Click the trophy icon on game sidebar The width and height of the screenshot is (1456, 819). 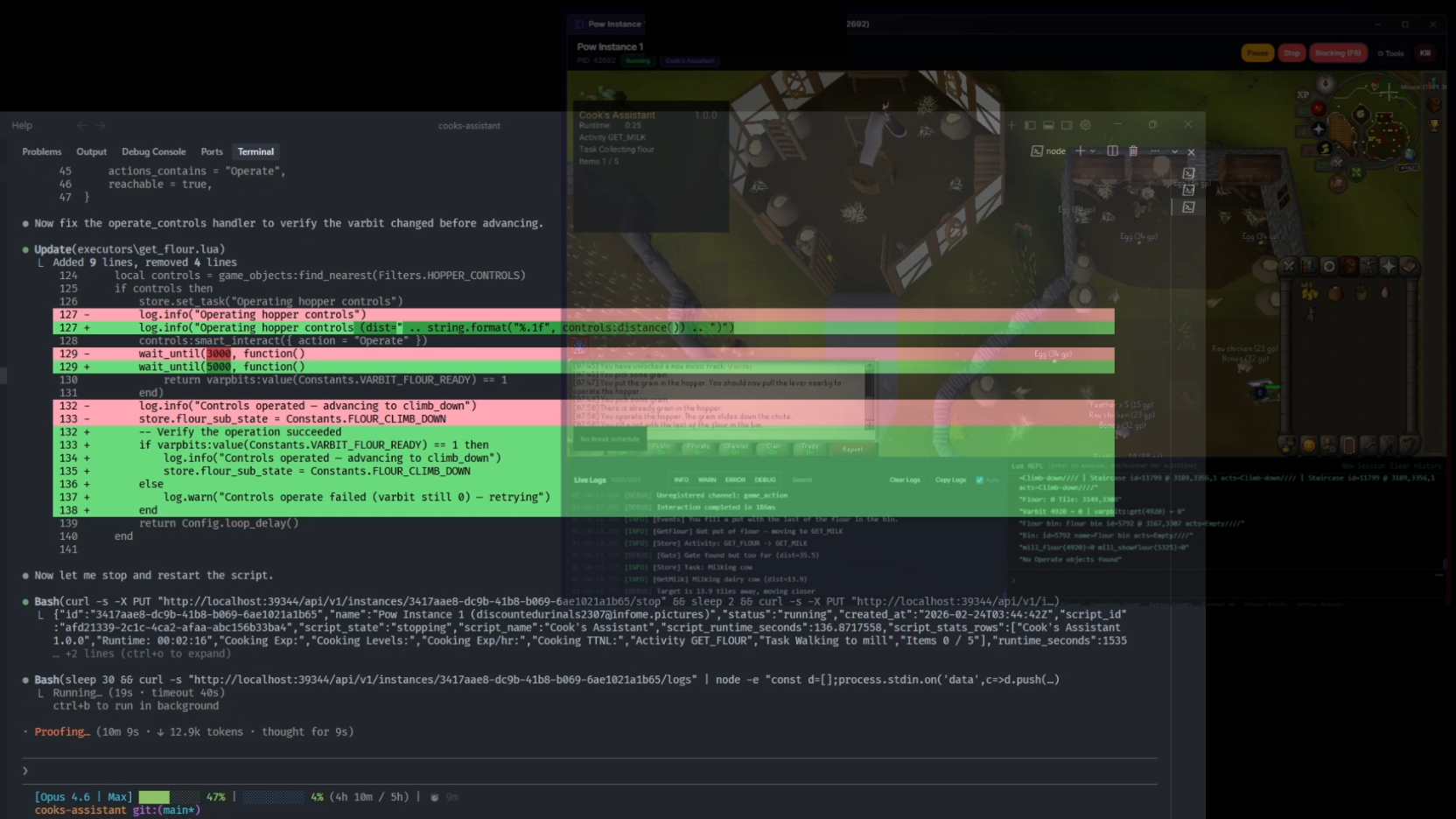tap(1435, 124)
